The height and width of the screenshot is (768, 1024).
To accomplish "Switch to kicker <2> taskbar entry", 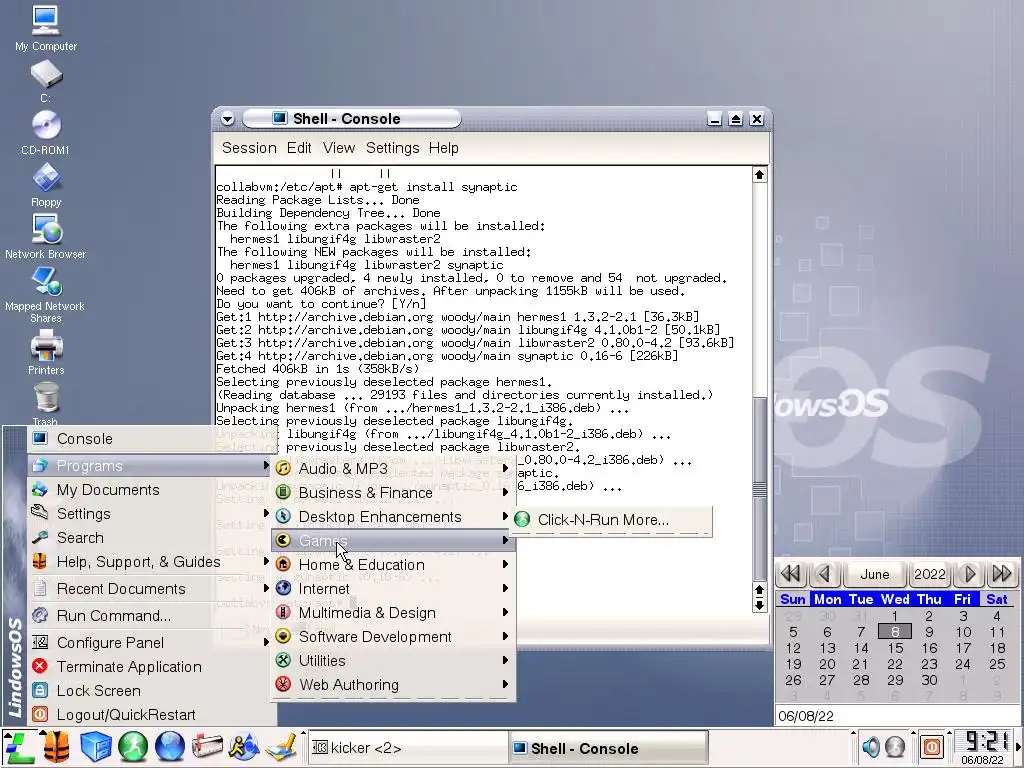I will 407,748.
